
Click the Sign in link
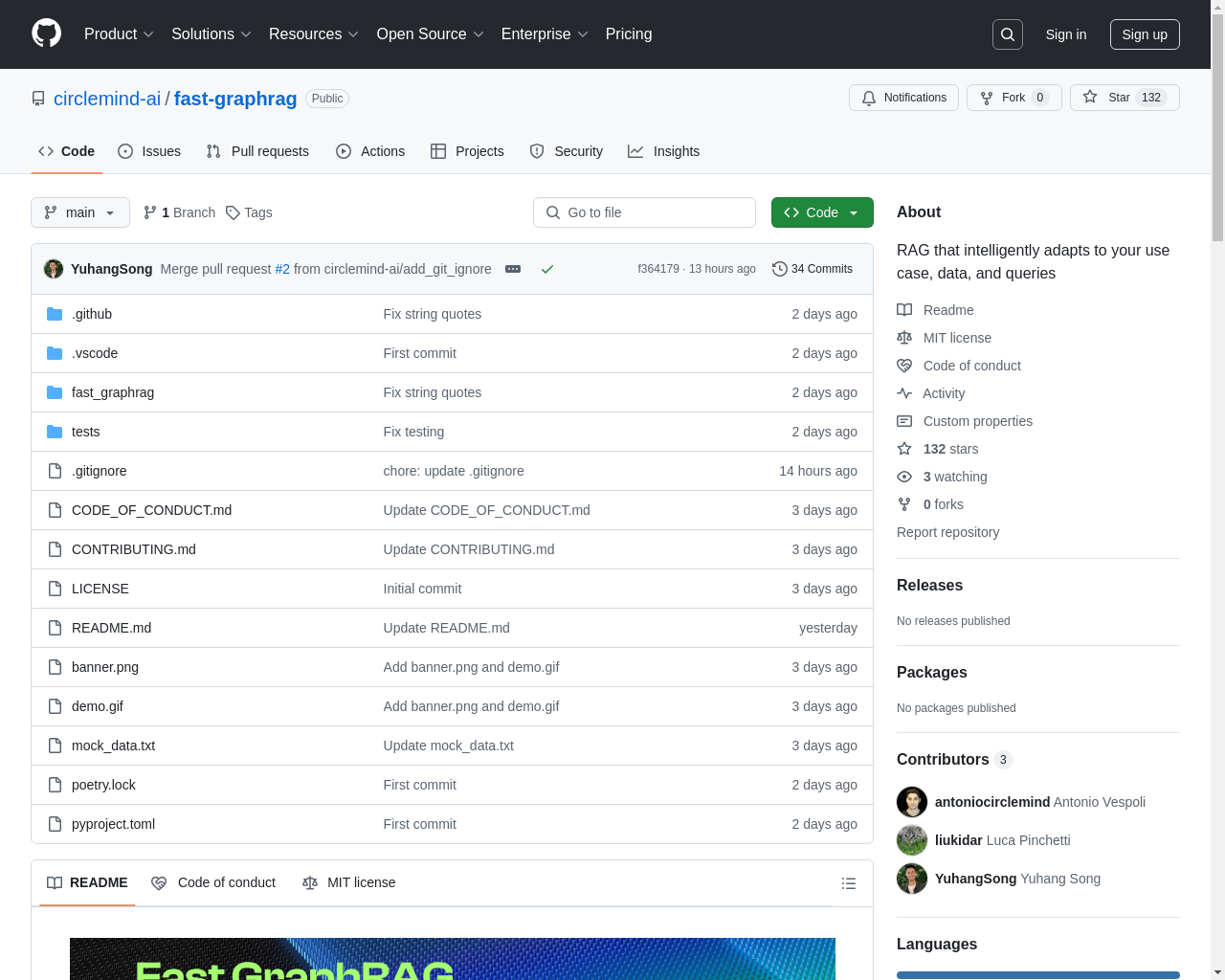(x=1066, y=34)
